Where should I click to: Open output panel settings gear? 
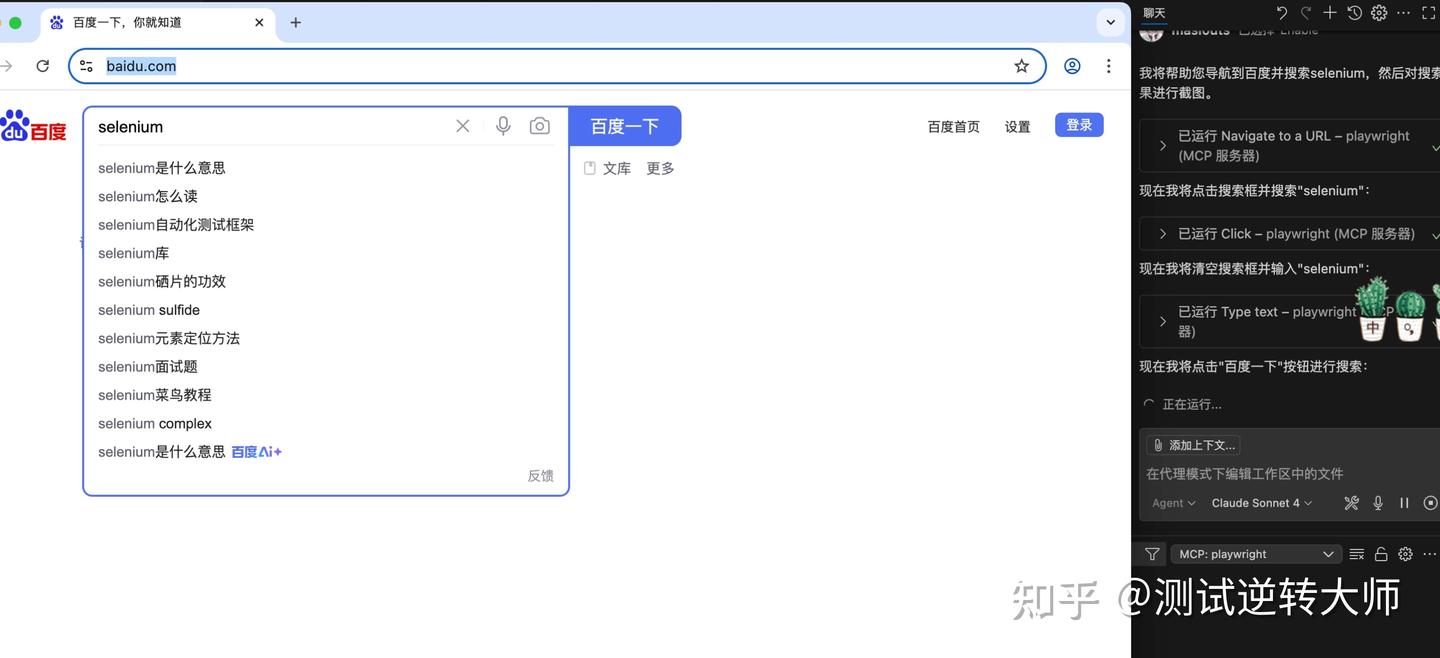point(1405,554)
